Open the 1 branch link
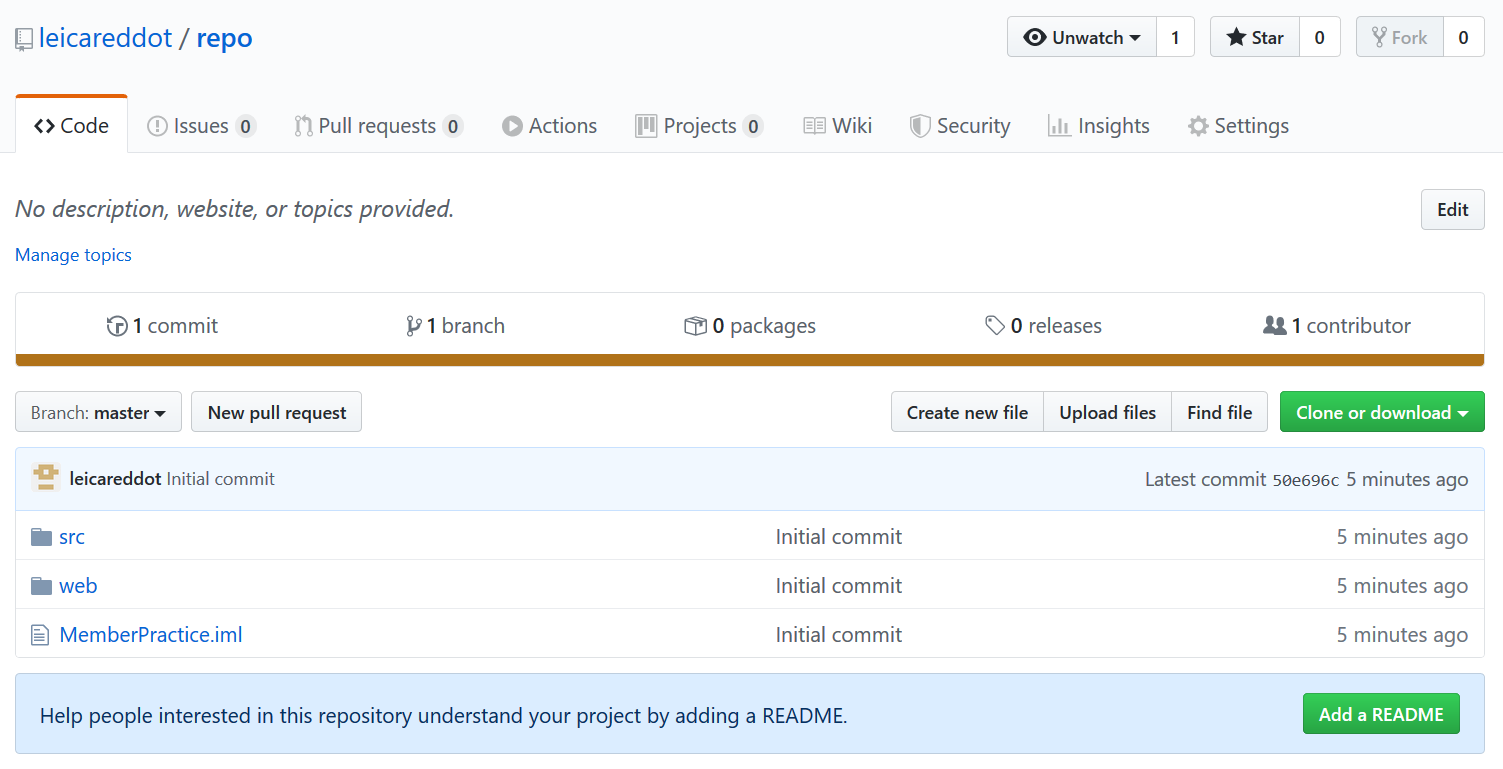 [x=455, y=326]
